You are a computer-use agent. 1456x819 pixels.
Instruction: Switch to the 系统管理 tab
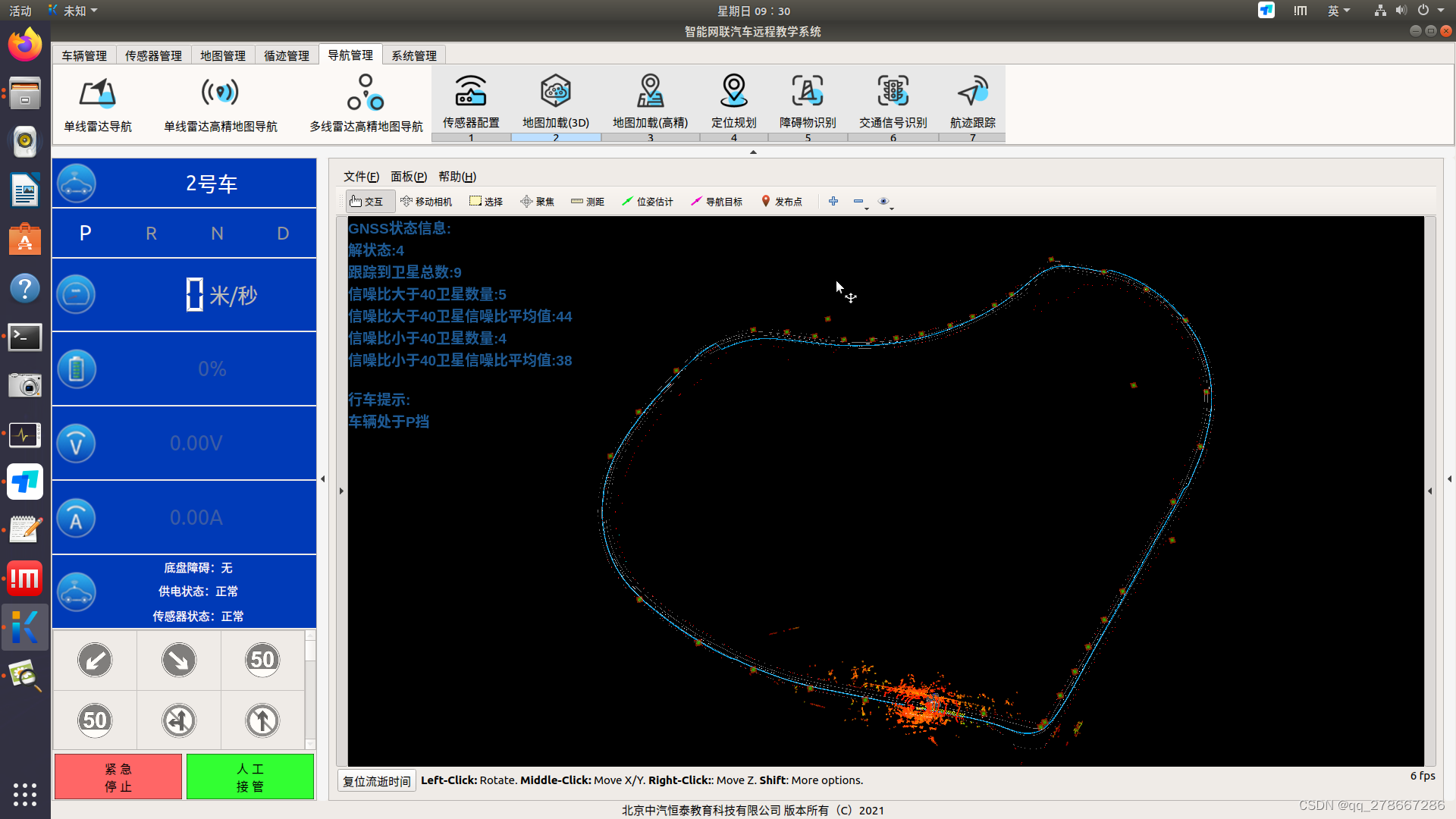click(x=414, y=55)
